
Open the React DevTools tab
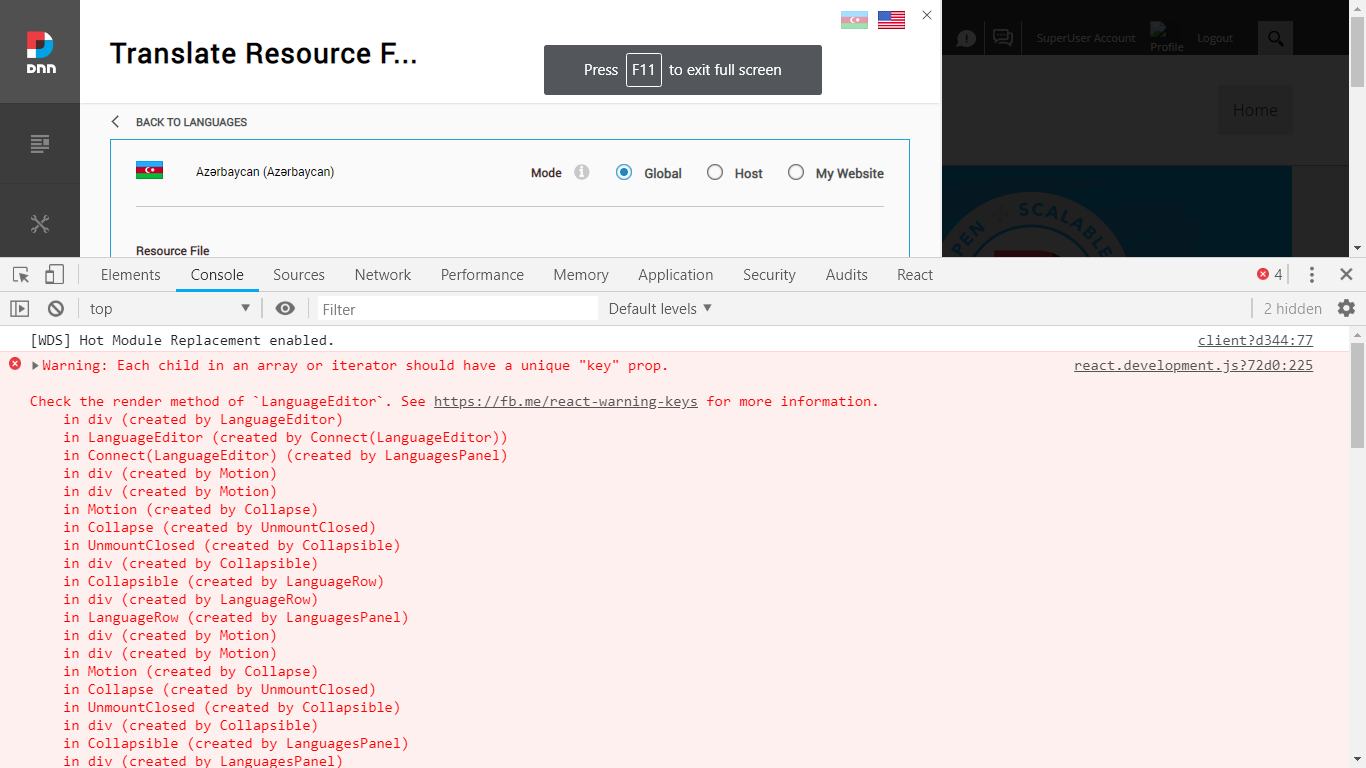tap(914, 274)
